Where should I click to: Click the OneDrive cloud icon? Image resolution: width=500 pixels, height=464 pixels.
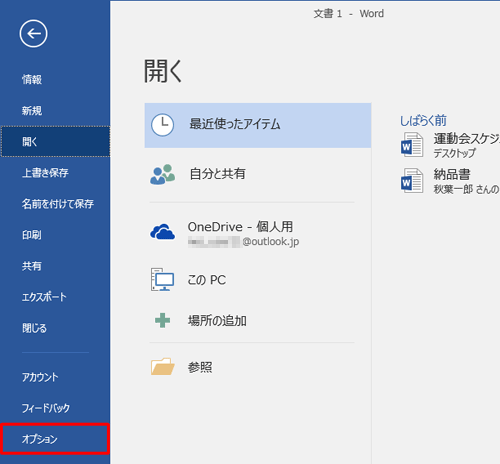coord(162,232)
